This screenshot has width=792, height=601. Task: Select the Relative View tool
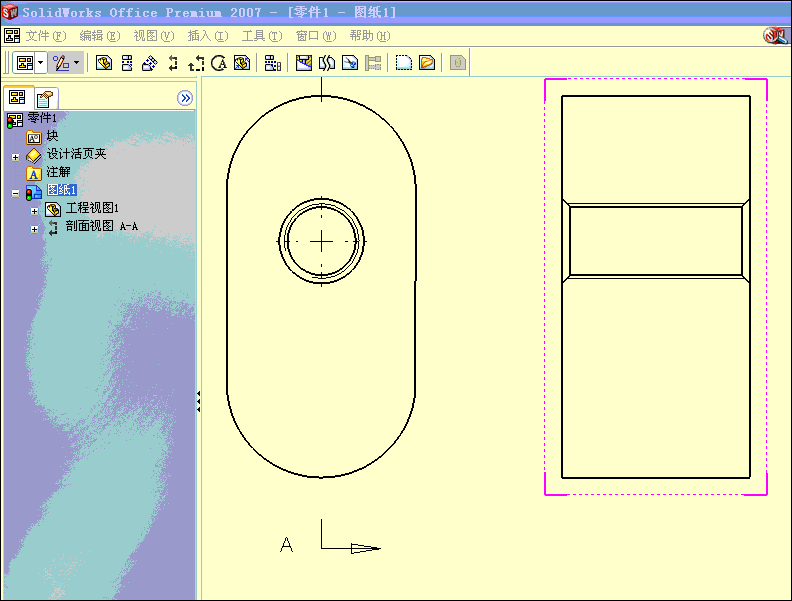coord(242,63)
